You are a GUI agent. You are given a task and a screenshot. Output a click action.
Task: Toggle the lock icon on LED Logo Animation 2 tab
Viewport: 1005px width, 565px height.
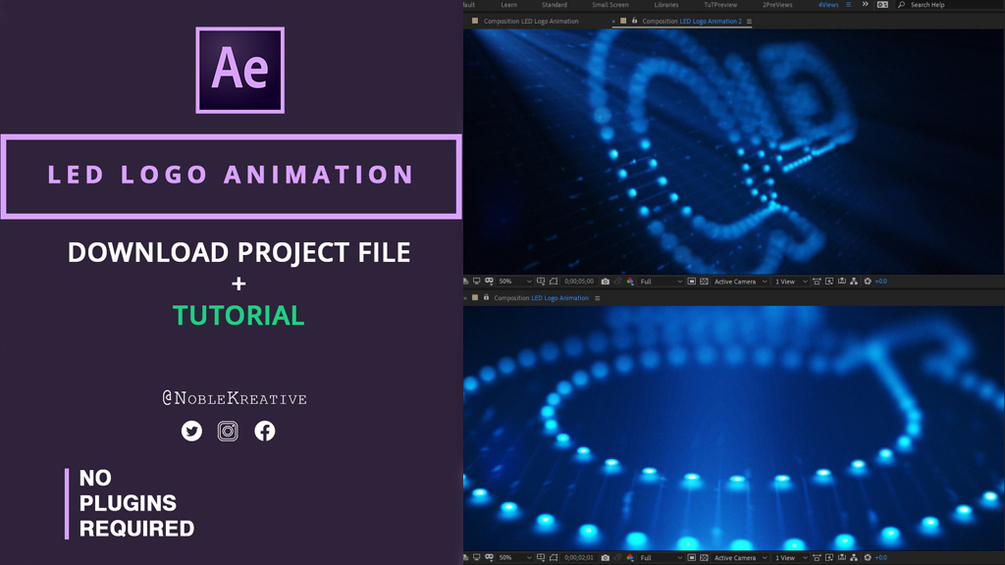point(635,20)
